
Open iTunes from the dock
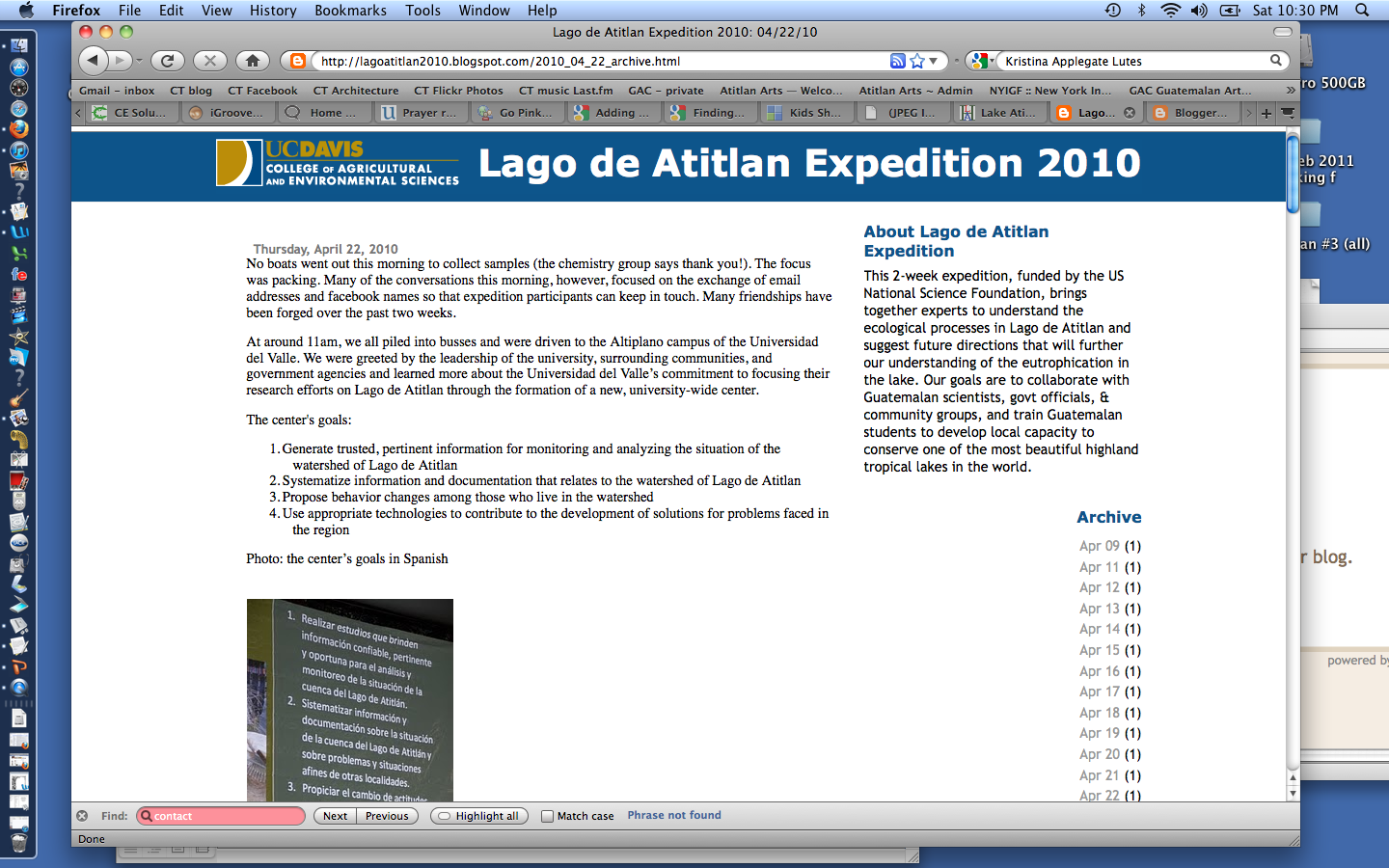pyautogui.click(x=18, y=149)
